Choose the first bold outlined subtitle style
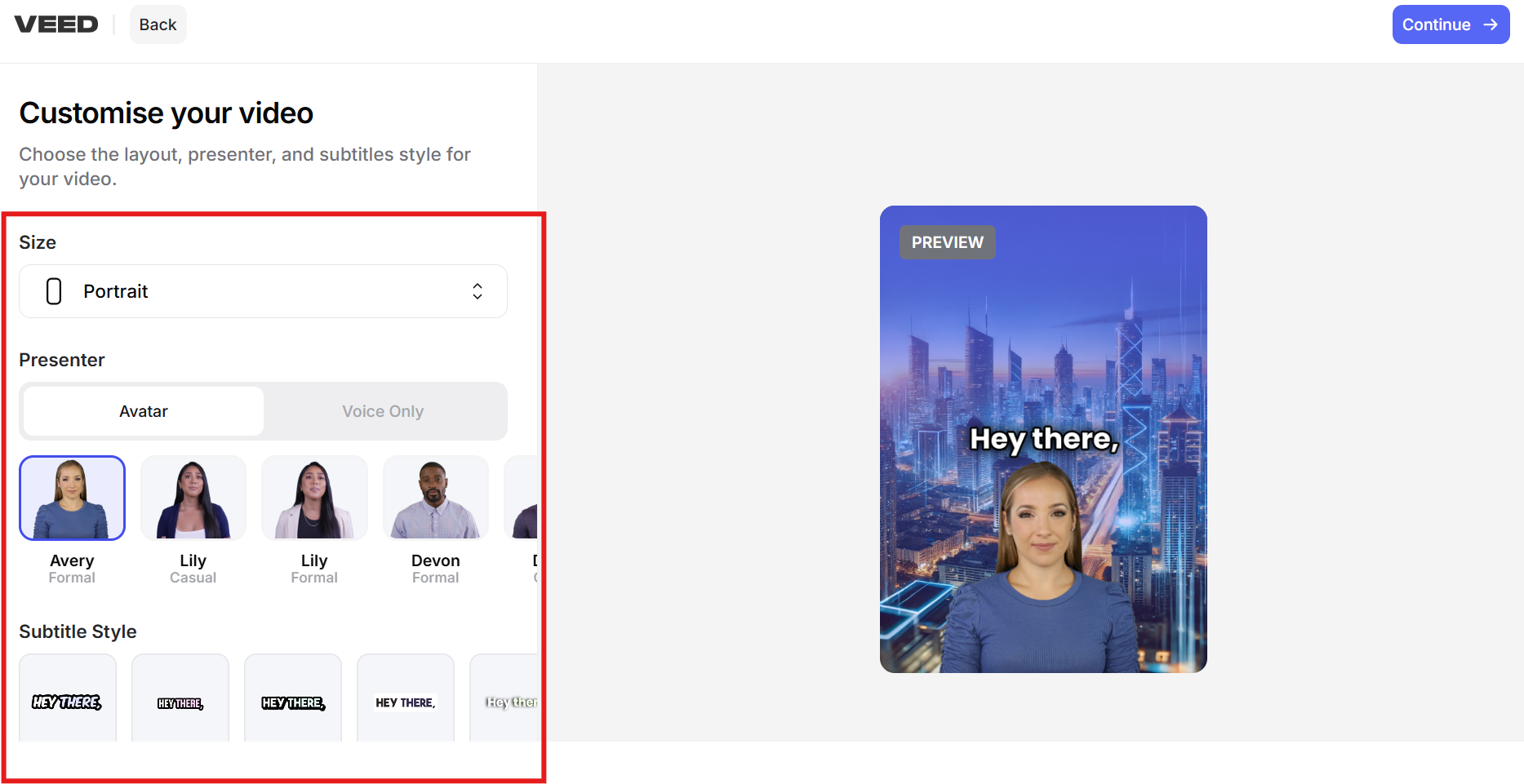The image size is (1524, 784). click(x=67, y=702)
